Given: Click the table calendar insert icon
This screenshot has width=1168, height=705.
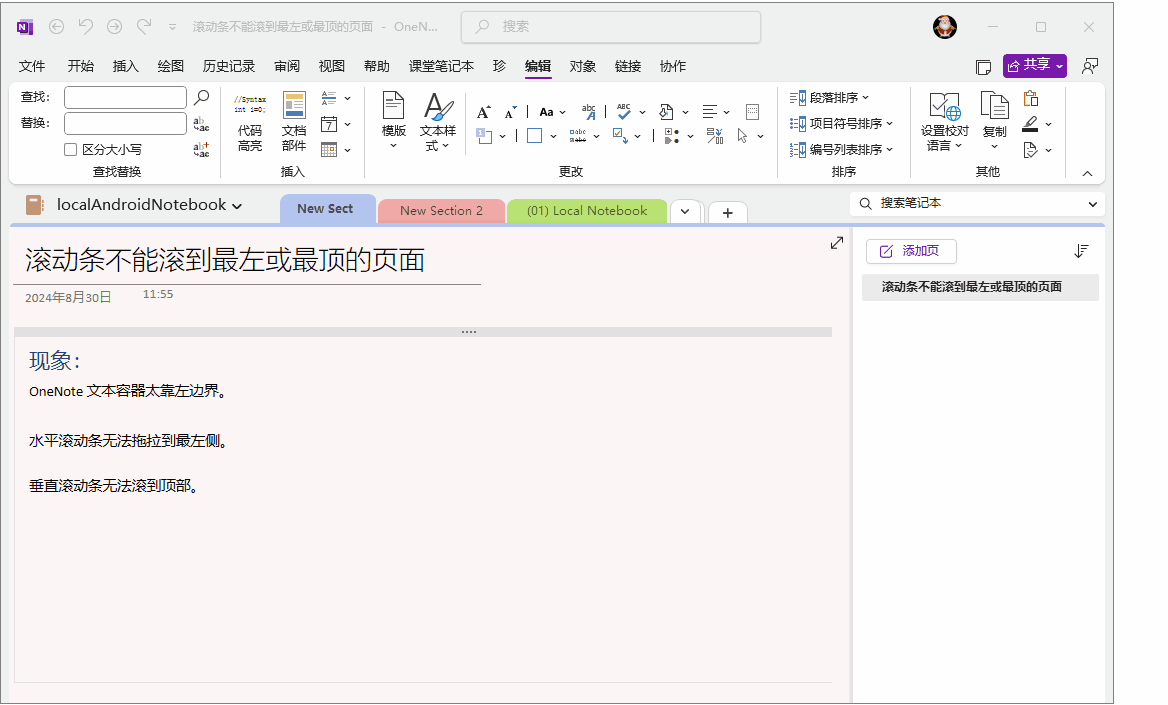Looking at the screenshot, I should click(329, 150).
